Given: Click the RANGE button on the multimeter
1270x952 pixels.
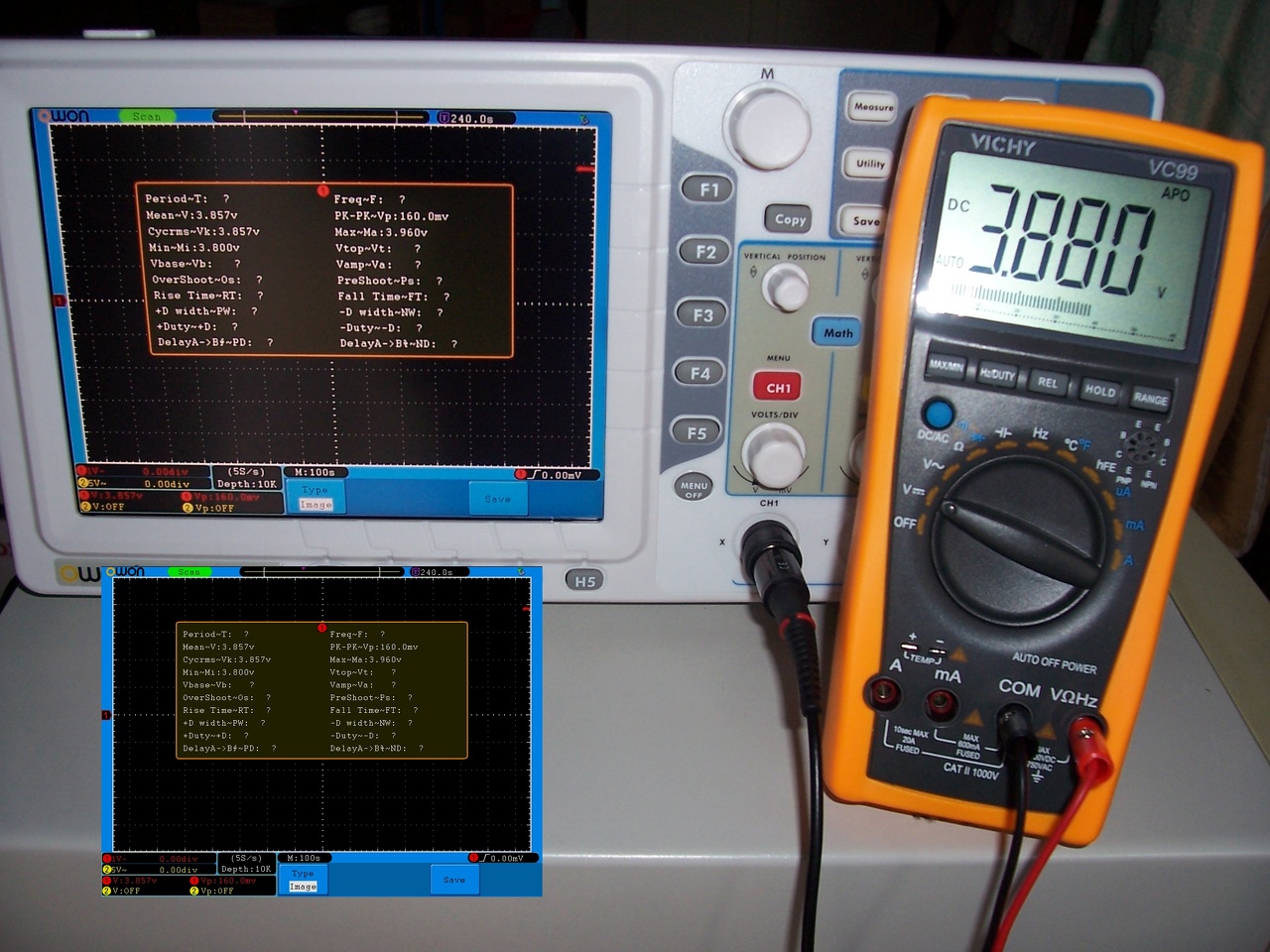Looking at the screenshot, I should [1150, 399].
